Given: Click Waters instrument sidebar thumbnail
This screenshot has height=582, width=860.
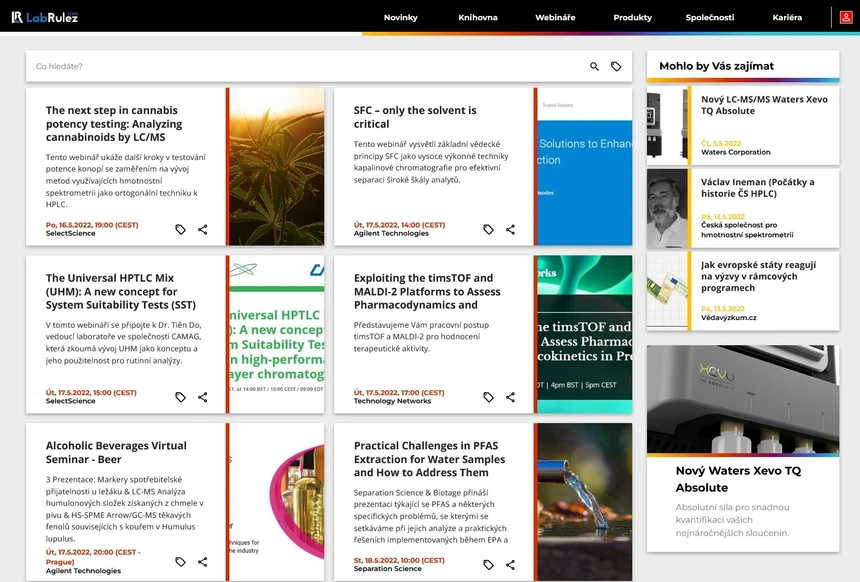Looking at the screenshot, I should [667, 126].
